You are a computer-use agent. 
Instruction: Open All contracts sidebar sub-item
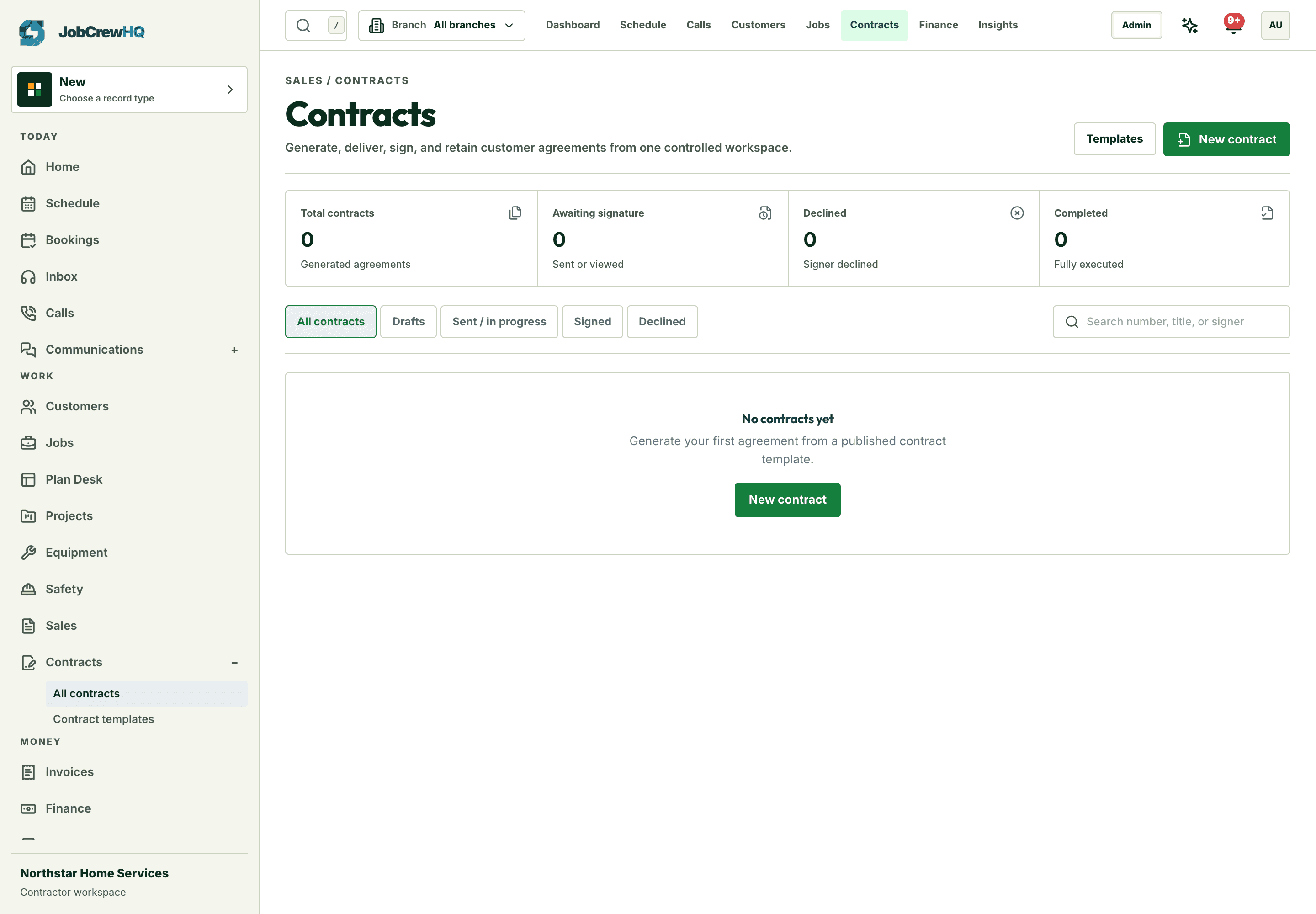146,694
